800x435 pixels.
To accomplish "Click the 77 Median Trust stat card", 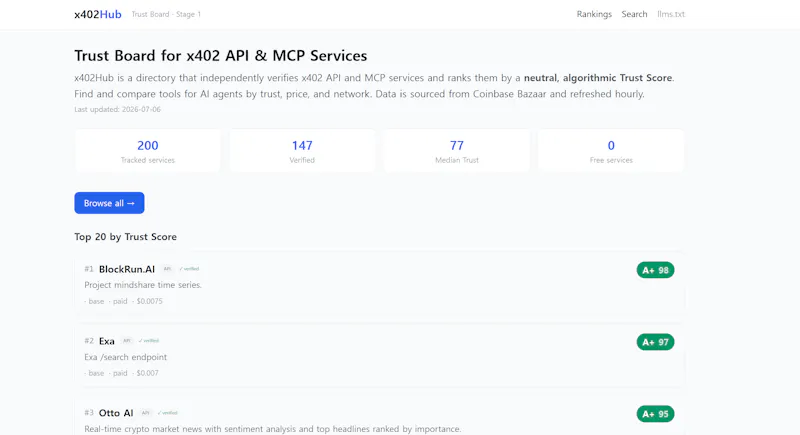I will (x=457, y=151).
